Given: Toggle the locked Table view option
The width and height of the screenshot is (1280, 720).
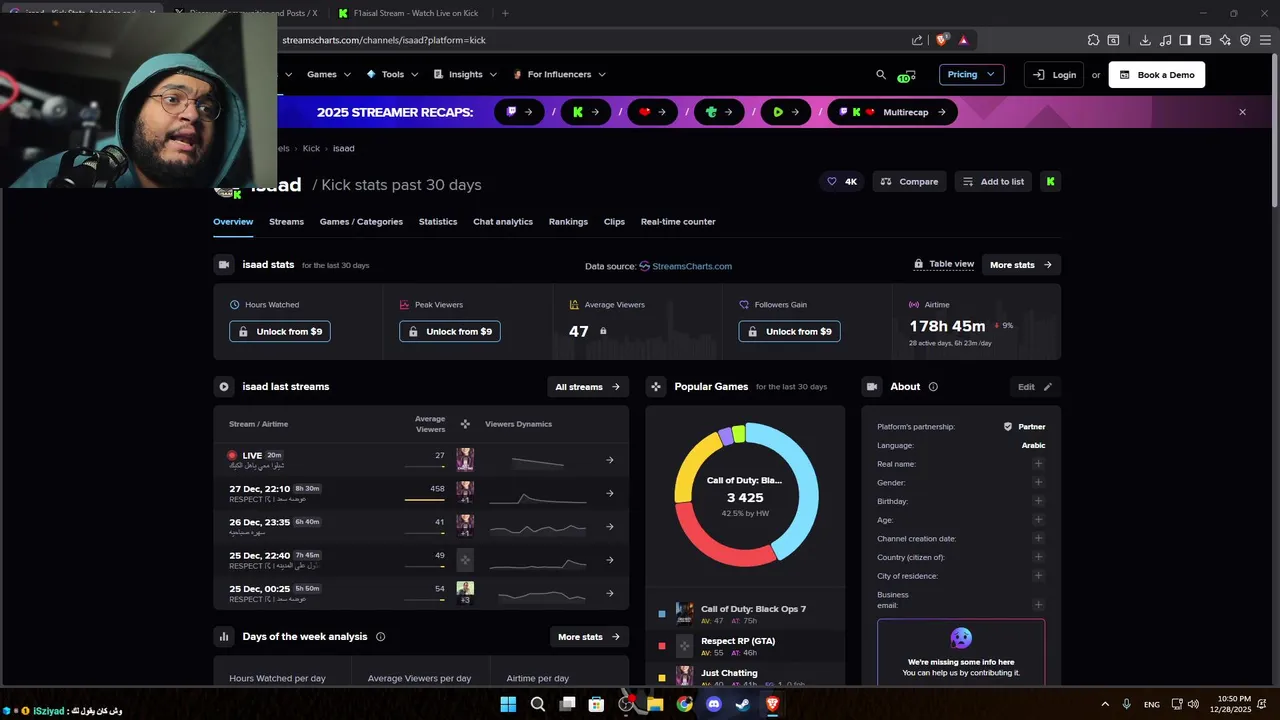Looking at the screenshot, I should (944, 264).
